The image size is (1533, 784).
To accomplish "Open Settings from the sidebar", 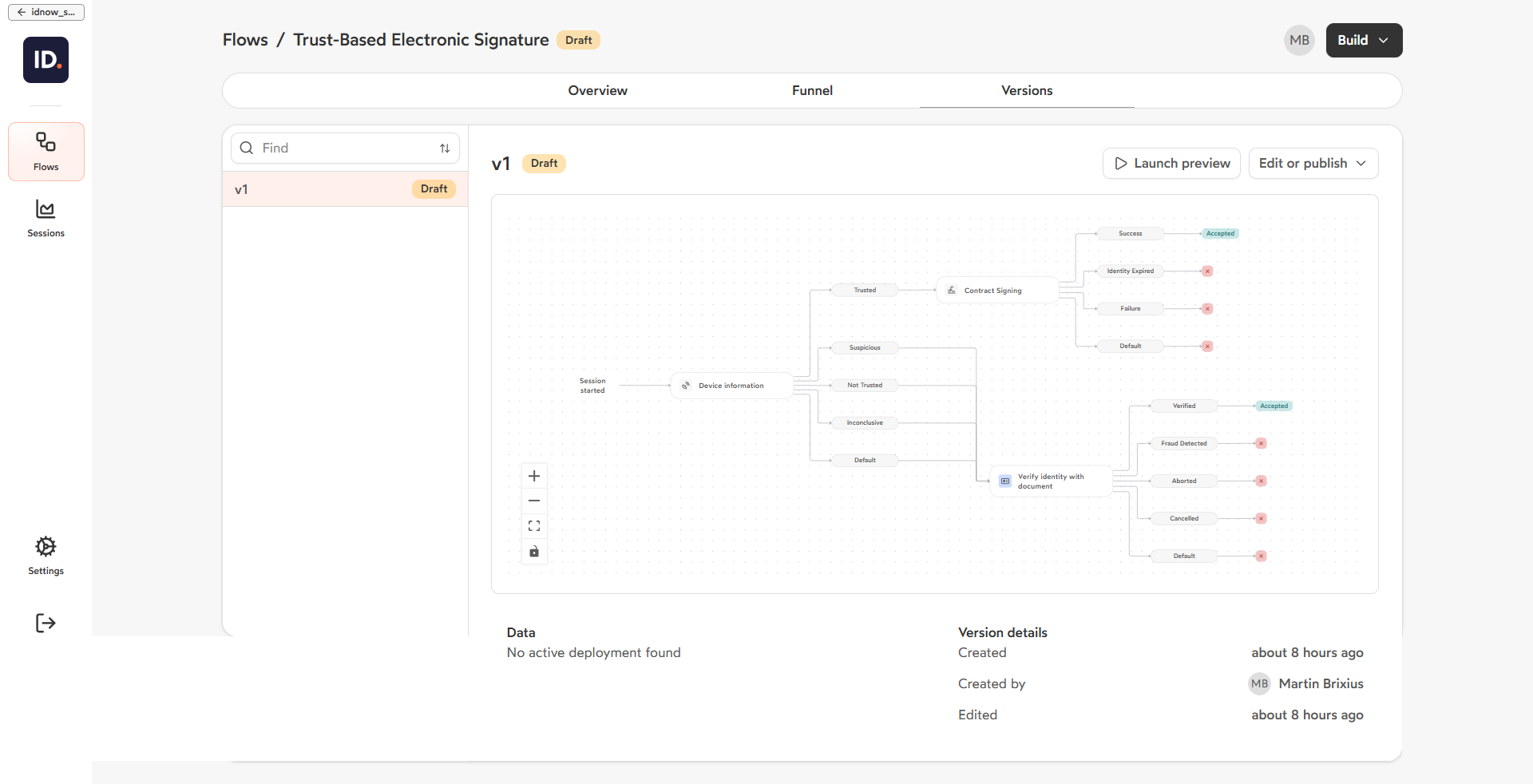I will 46,556.
